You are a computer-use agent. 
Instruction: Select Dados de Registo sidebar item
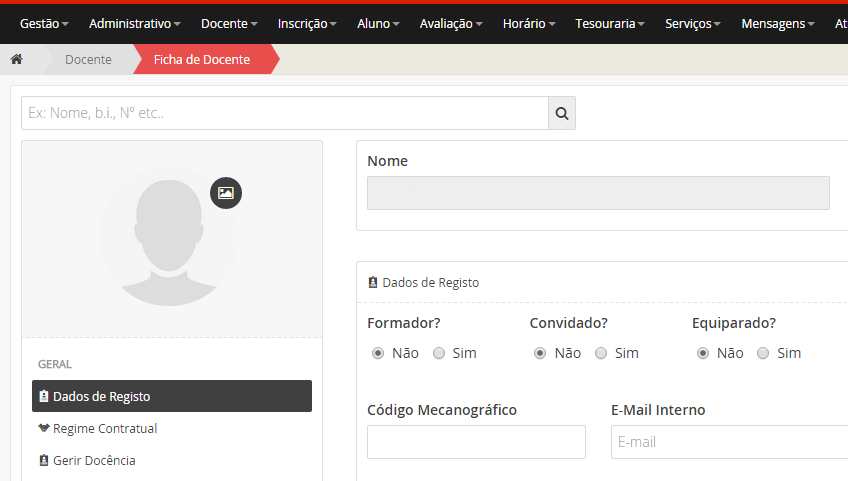(x=171, y=396)
